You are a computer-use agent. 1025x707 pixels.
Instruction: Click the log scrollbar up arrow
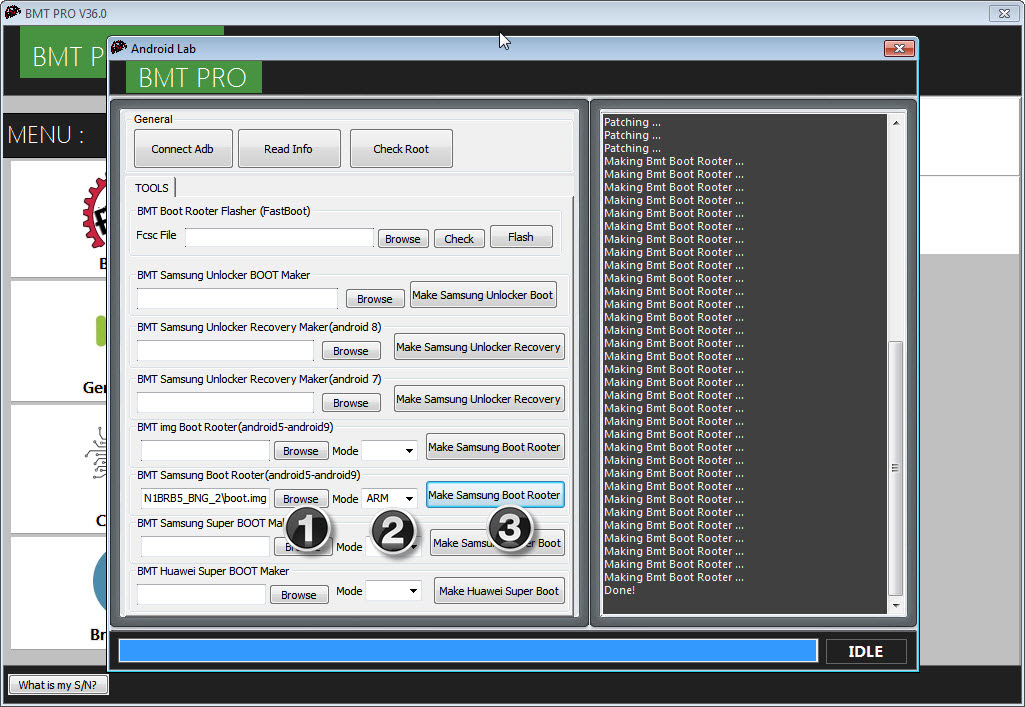pyautogui.click(x=896, y=123)
